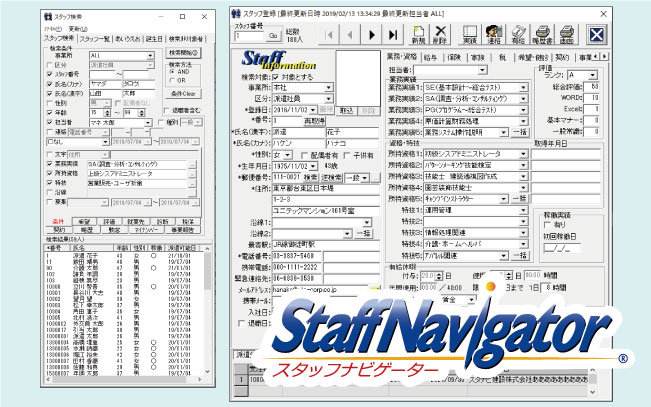Jump to the last staff record
This screenshot has width=651, height=407.
[393, 35]
